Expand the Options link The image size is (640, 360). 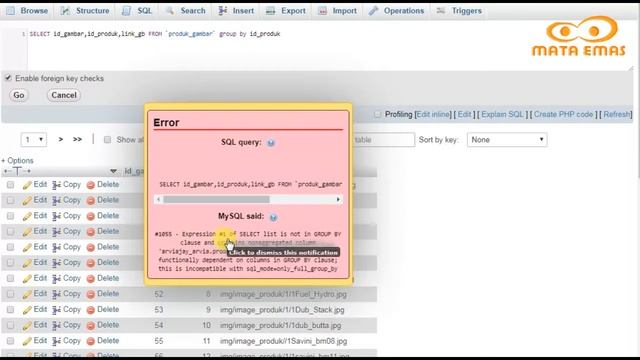coord(17,161)
